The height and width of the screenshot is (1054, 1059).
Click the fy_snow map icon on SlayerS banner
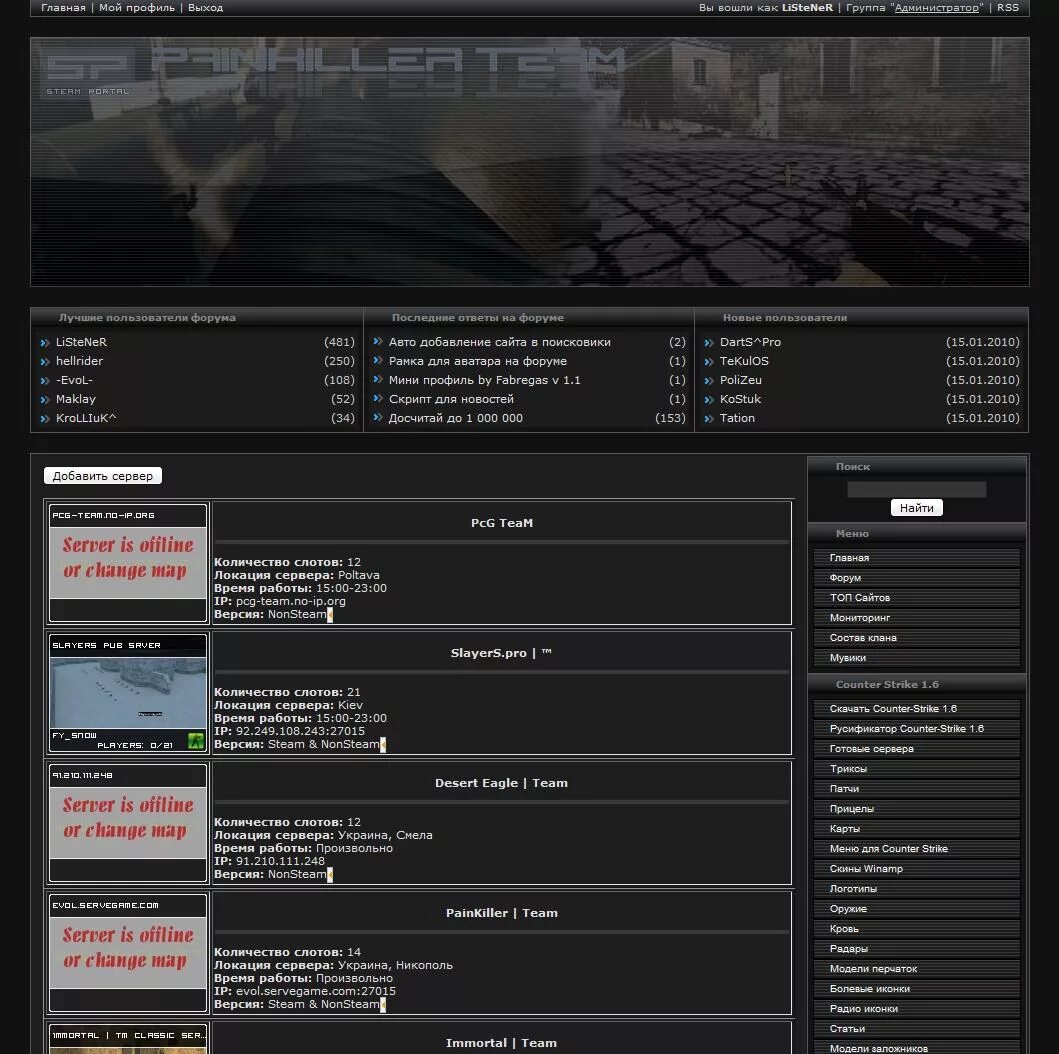pyautogui.click(x=196, y=740)
